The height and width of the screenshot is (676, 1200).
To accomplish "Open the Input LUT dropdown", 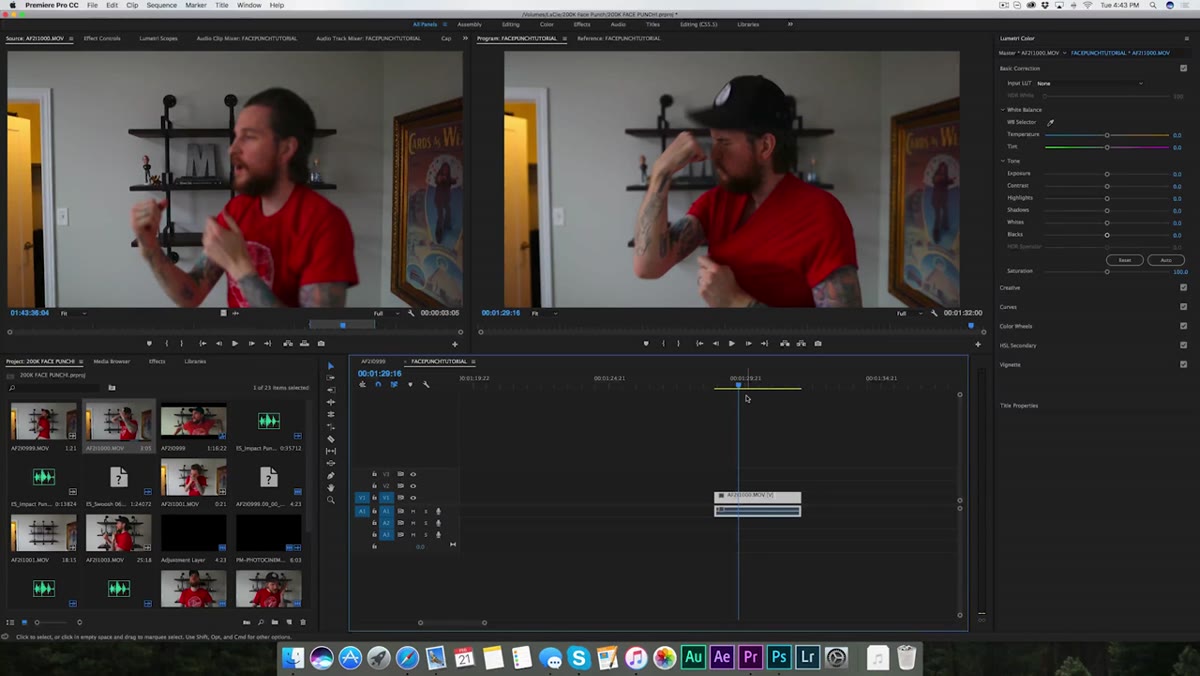I will point(1090,83).
